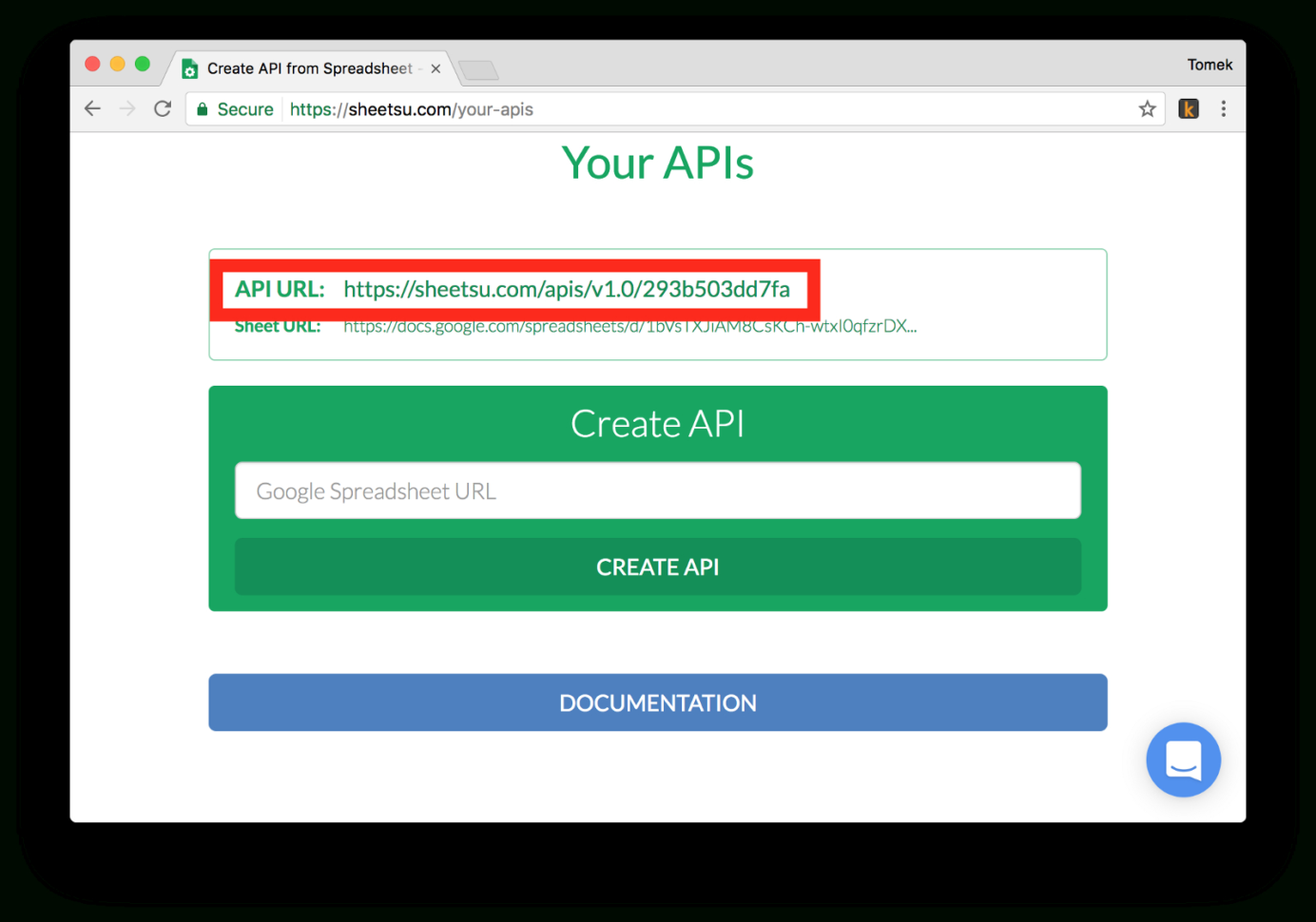Click the Secure padlock icon
This screenshot has width=1316, height=922.
point(202,108)
